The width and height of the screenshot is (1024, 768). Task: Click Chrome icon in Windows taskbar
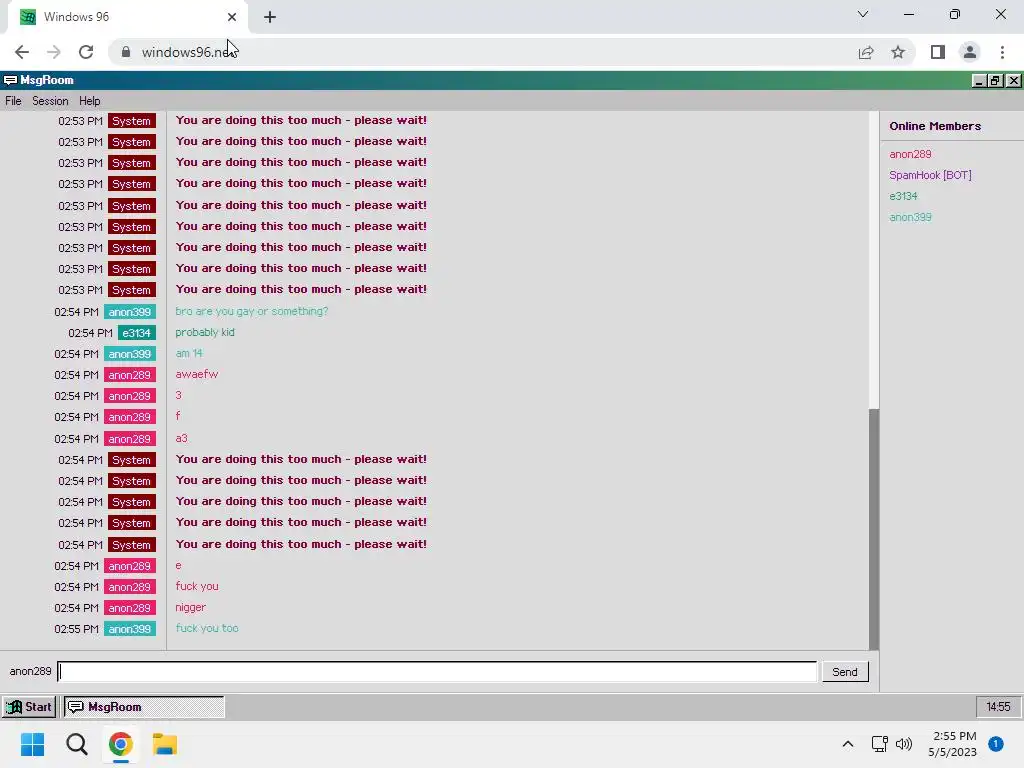click(121, 744)
